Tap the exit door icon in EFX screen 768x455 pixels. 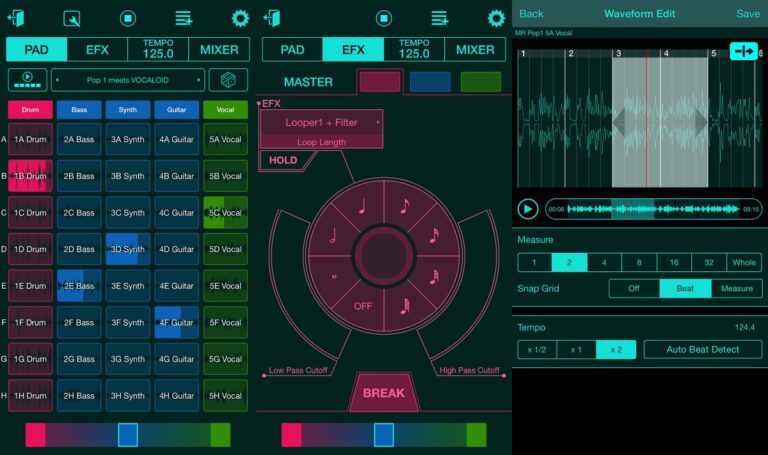coord(272,19)
